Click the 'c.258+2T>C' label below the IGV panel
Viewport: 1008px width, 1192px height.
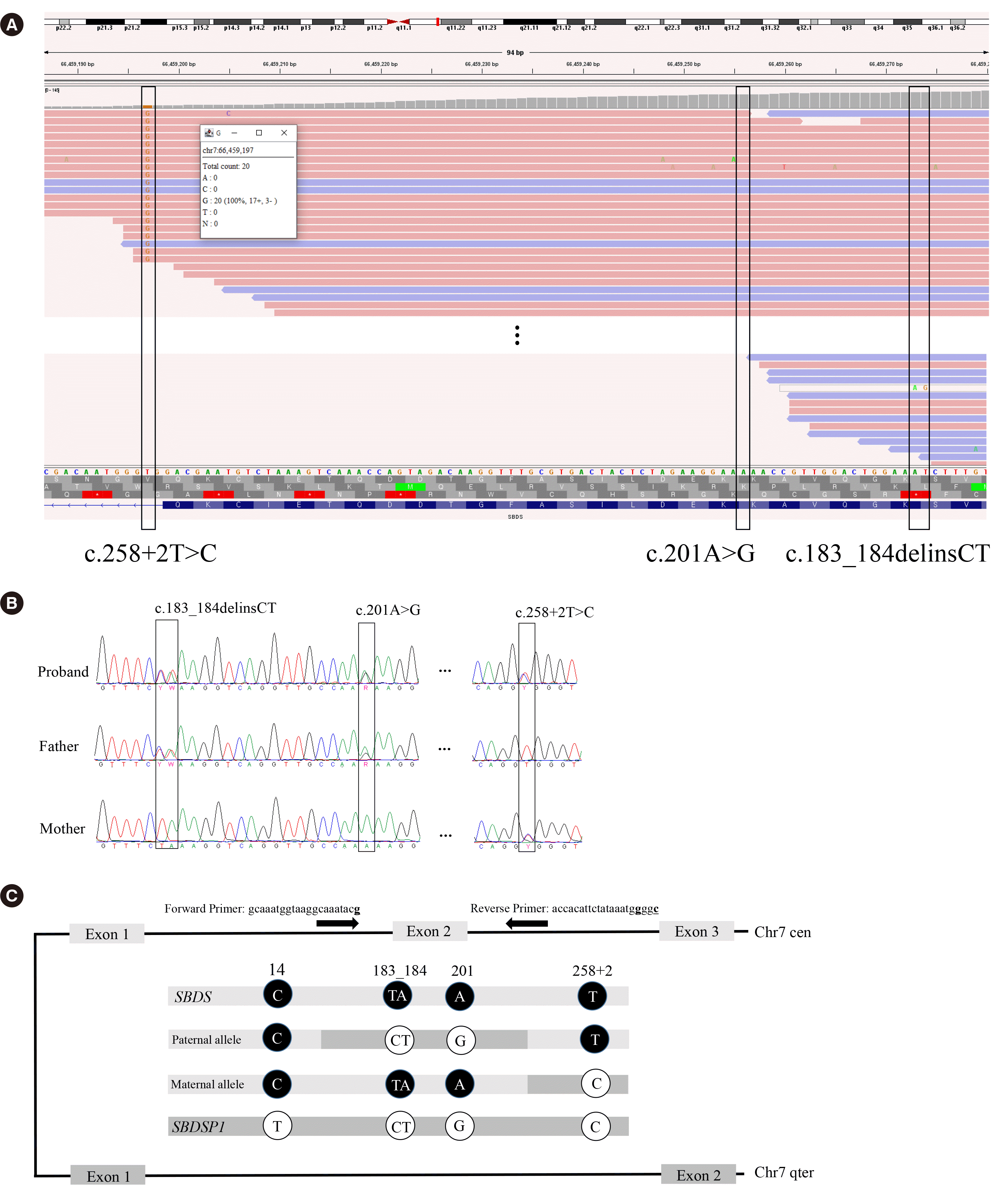tap(151, 553)
